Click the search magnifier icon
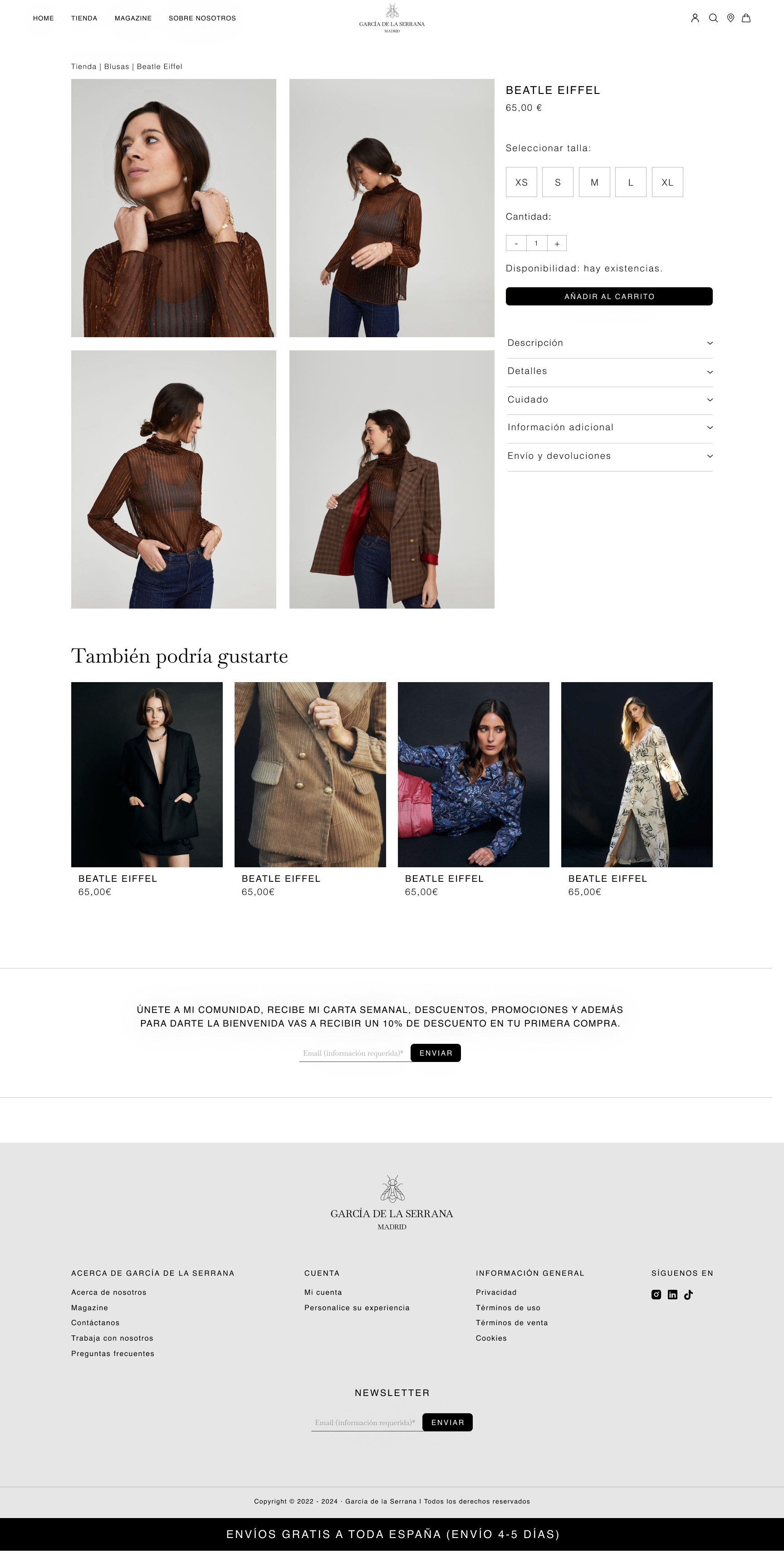784x1563 pixels. tap(713, 18)
